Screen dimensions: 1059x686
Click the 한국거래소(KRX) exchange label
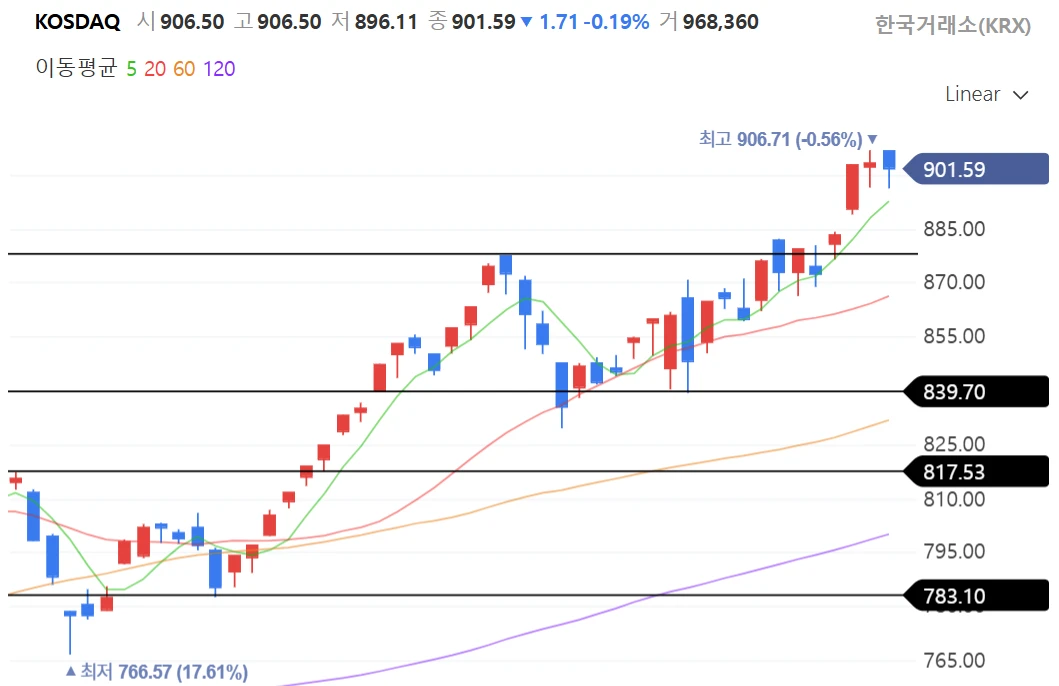[952, 26]
